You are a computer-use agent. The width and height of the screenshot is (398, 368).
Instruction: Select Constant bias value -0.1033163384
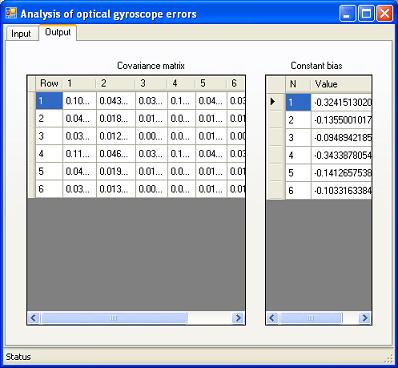pos(341,190)
